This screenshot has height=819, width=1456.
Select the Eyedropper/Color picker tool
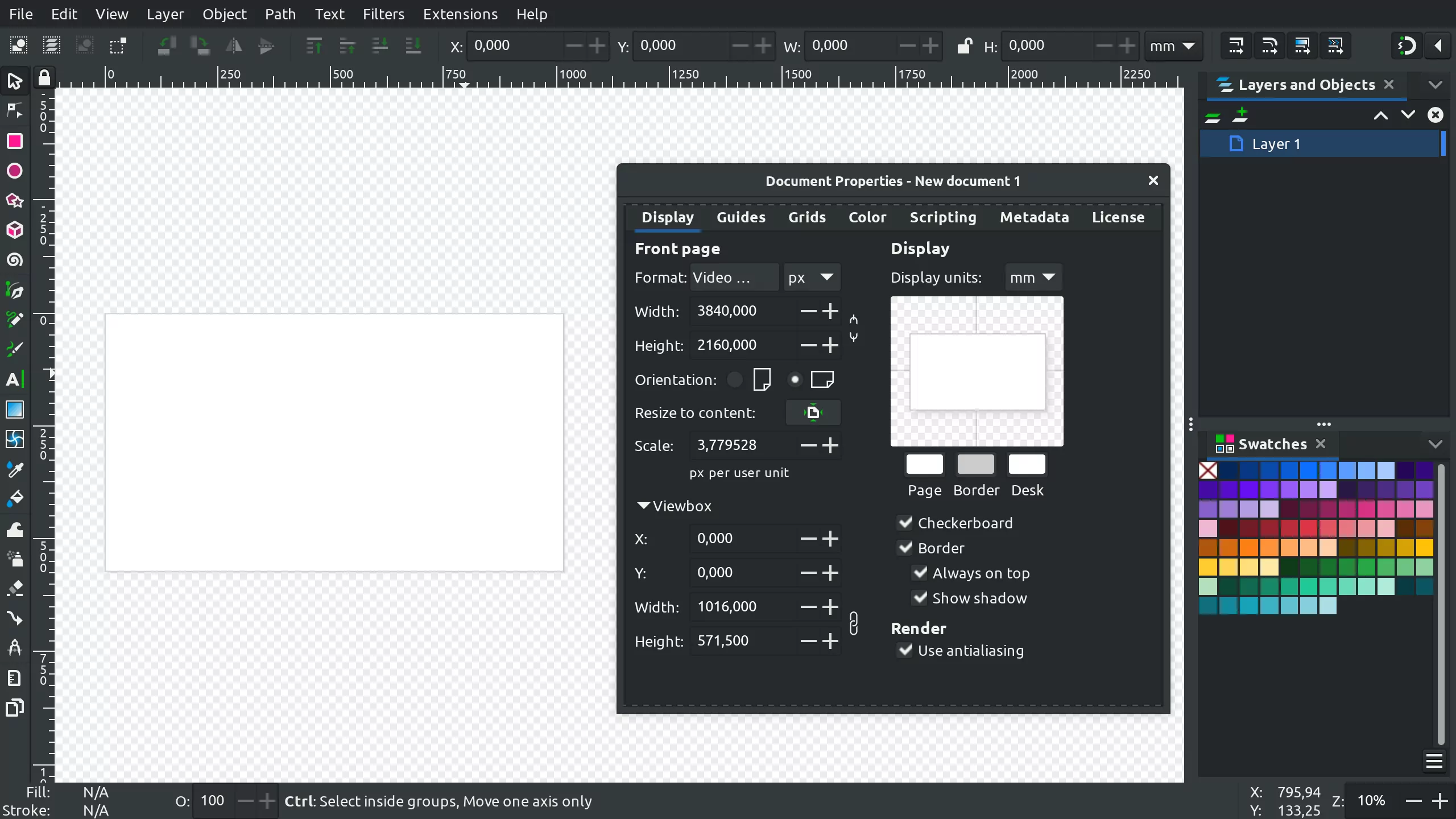coord(15,469)
